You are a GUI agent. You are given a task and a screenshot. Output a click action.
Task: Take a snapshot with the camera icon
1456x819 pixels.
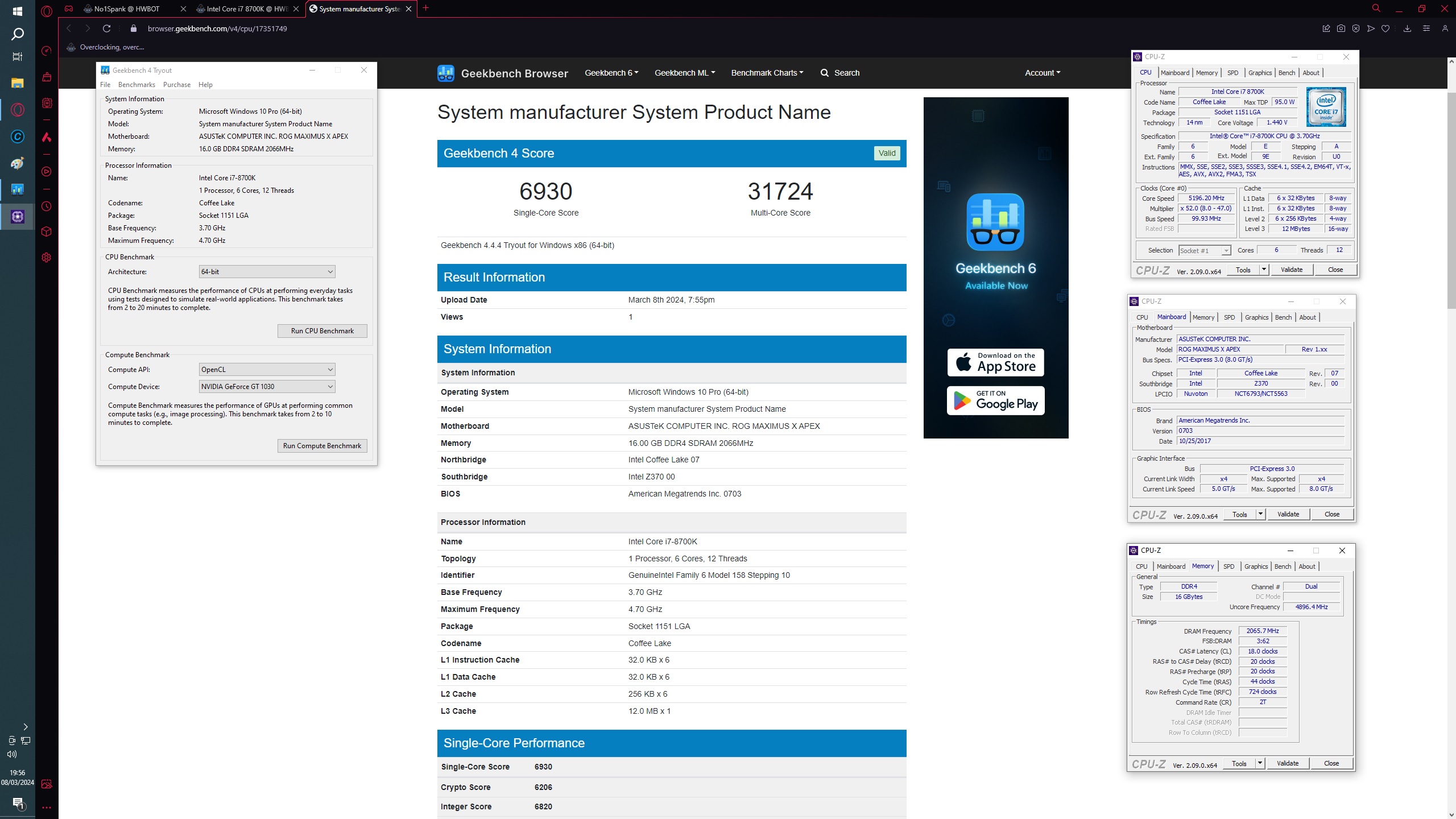pyautogui.click(x=1341, y=28)
